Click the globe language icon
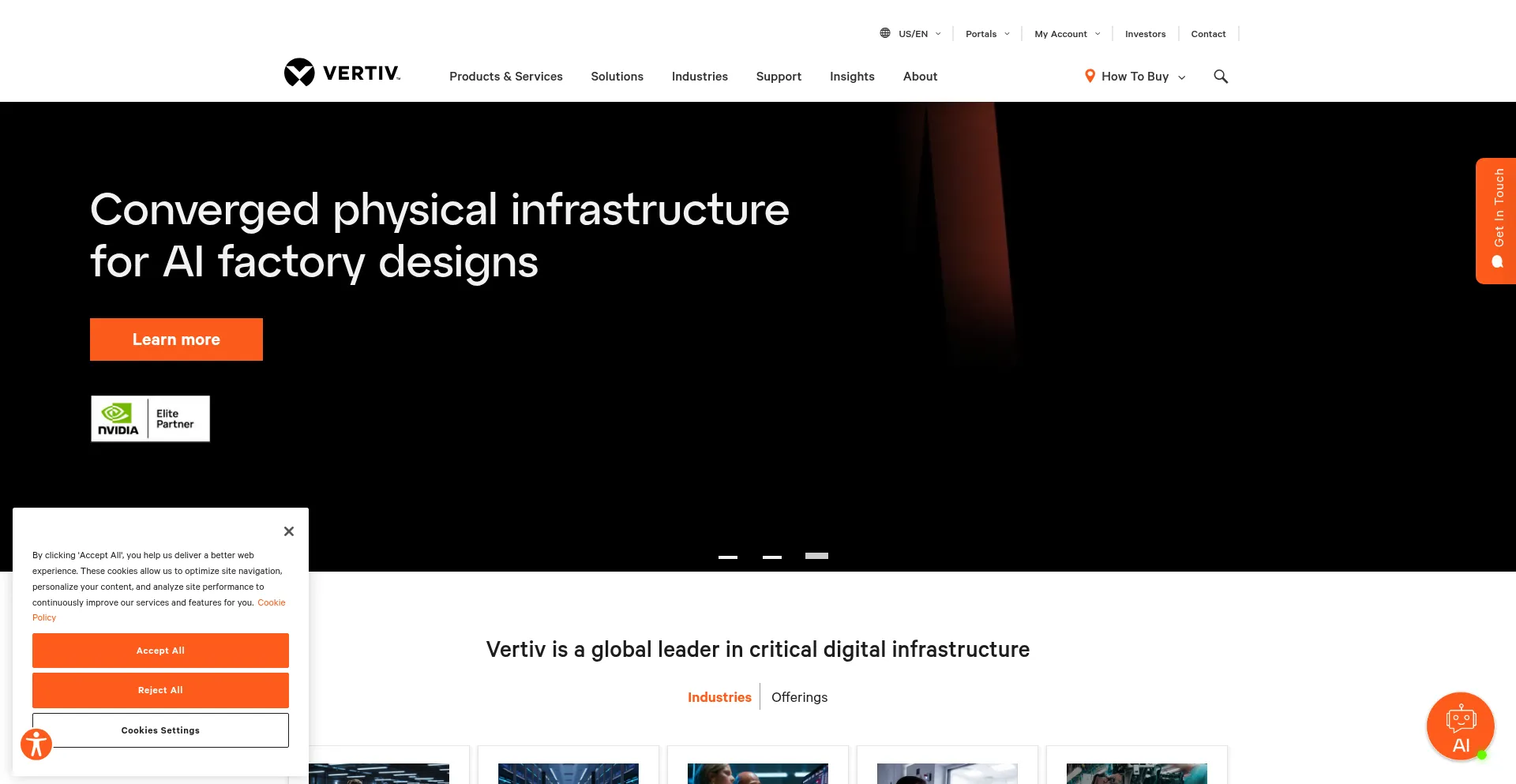 pos(885,33)
